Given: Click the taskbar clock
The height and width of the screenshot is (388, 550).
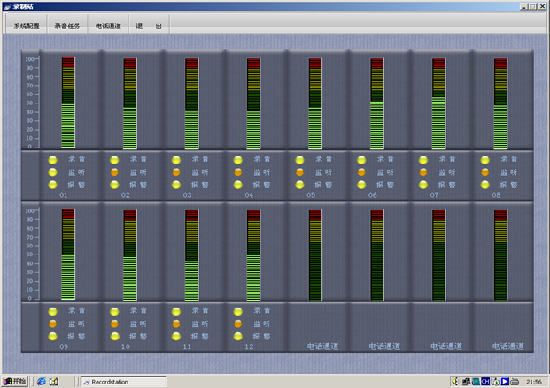Looking at the screenshot, I should (x=533, y=382).
